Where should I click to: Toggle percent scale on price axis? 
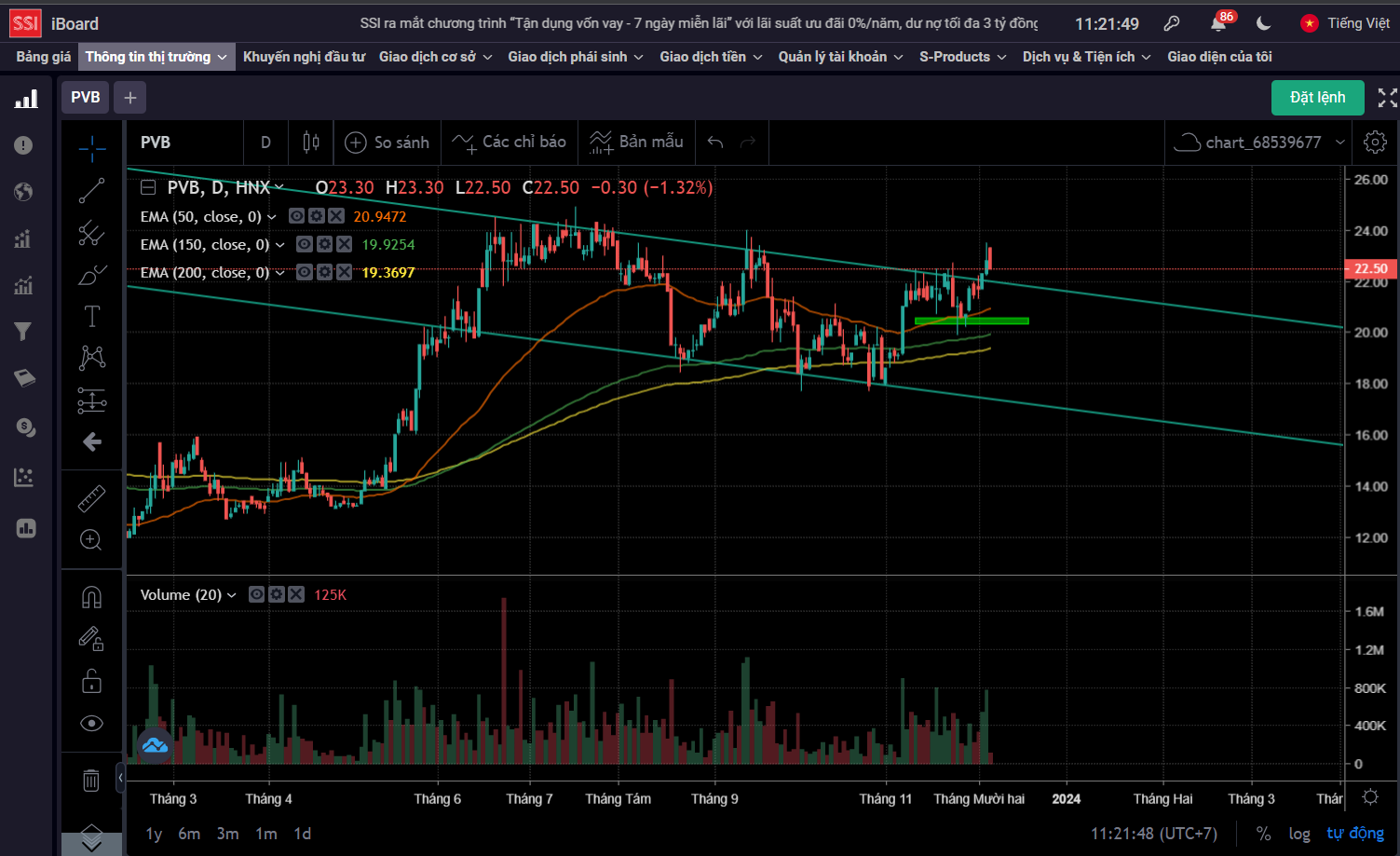click(1263, 834)
